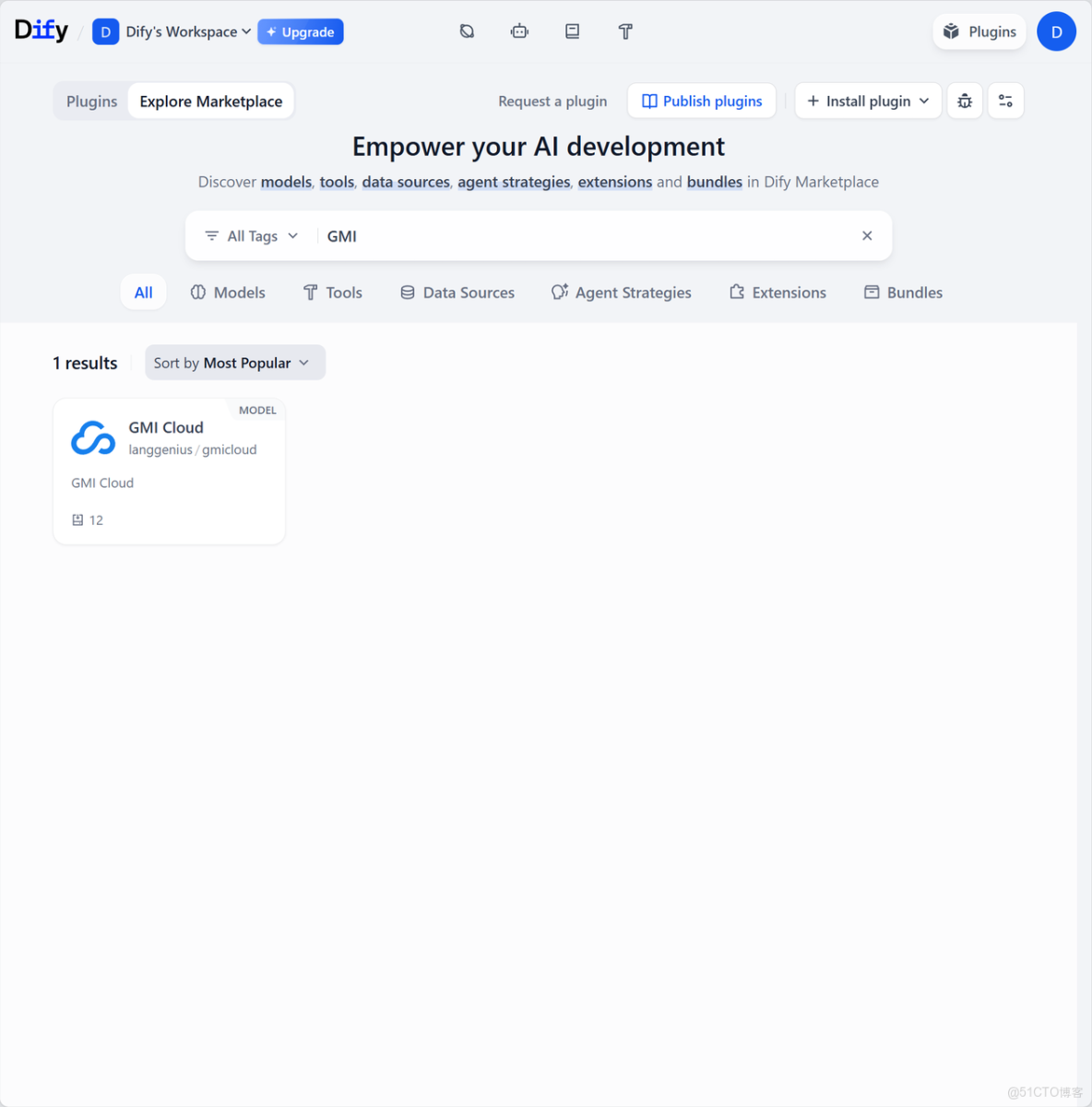
Task: Click the Upgrade badge next to workspace name
Action: [x=301, y=30]
